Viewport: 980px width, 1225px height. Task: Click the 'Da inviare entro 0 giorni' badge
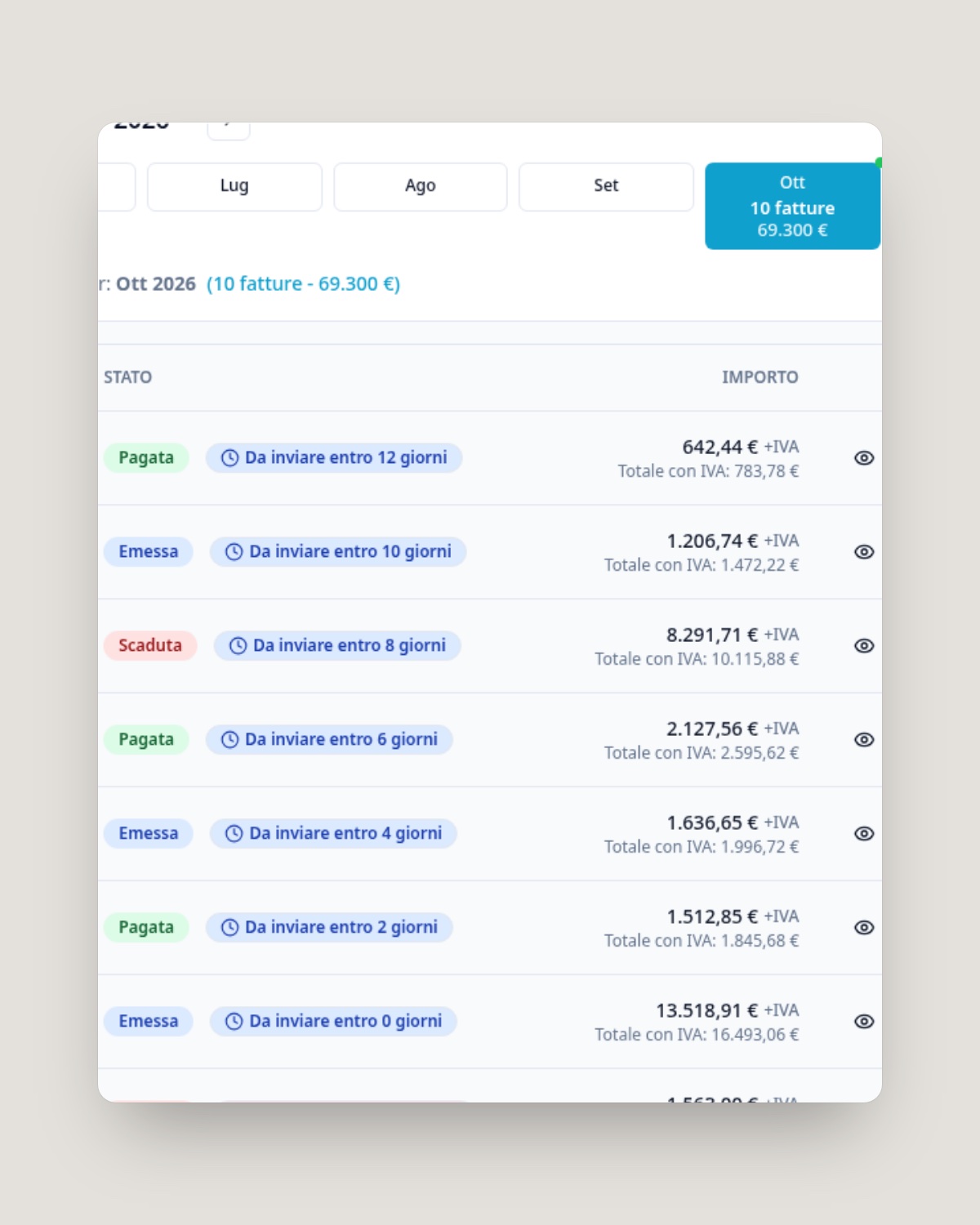[x=333, y=1022]
